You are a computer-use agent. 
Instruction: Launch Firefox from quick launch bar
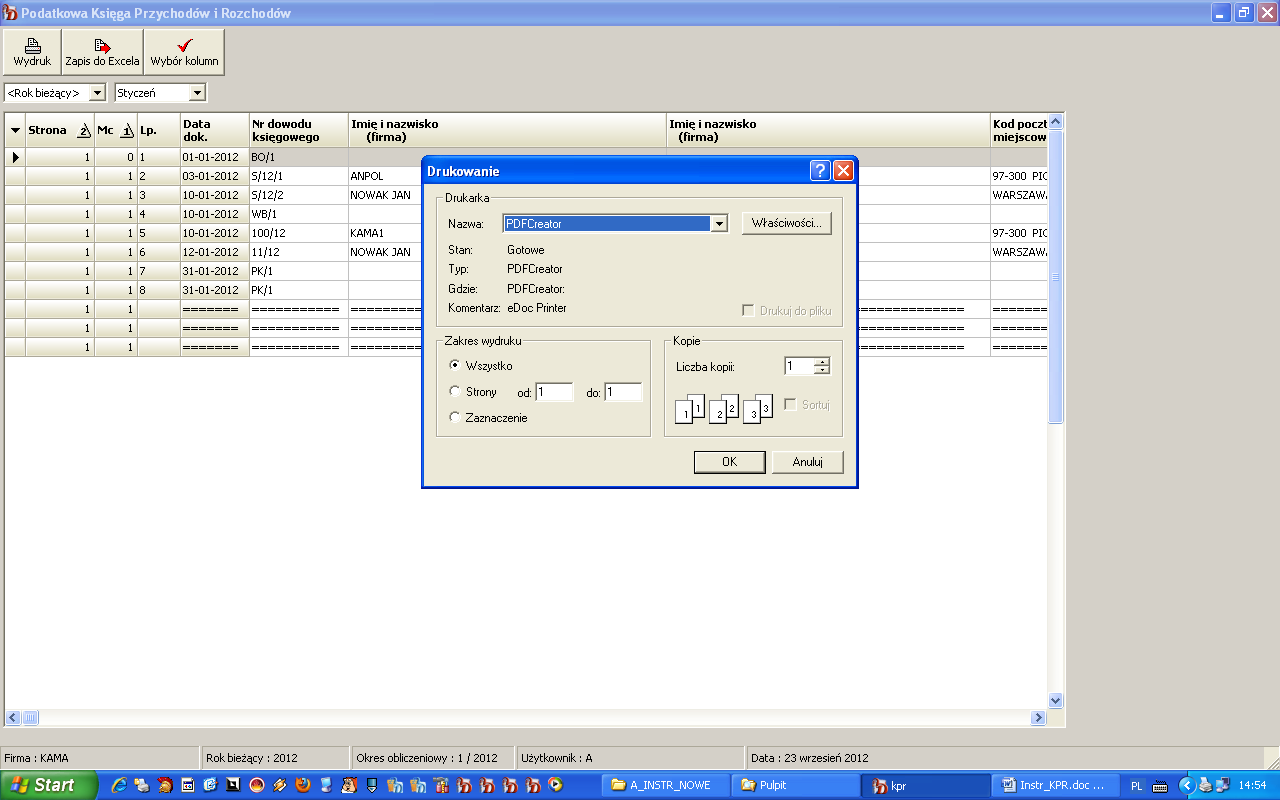[x=303, y=786]
